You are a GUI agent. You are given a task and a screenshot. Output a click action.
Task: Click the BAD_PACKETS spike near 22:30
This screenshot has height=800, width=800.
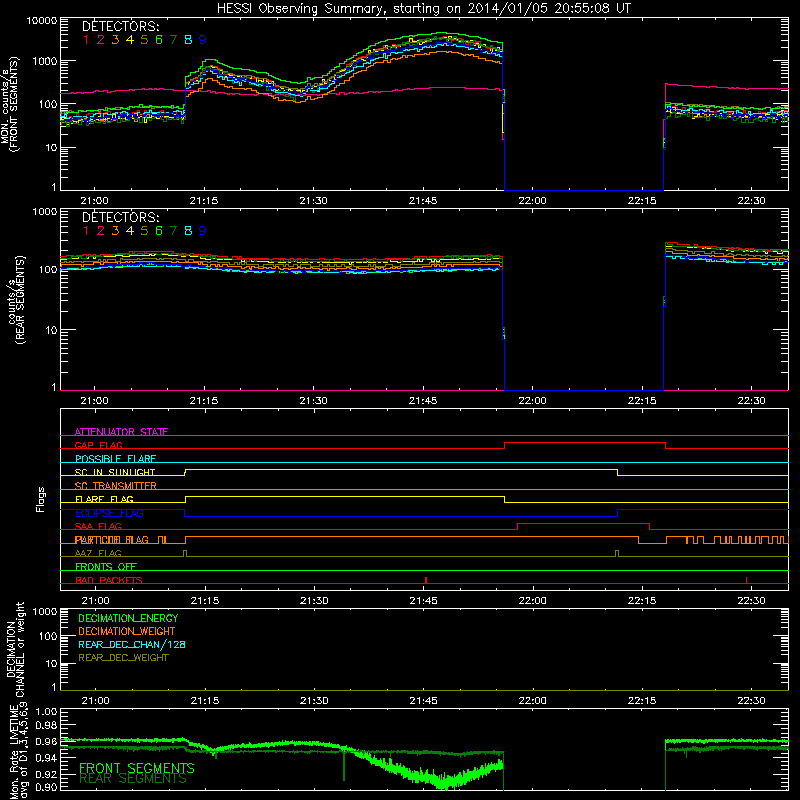point(746,580)
